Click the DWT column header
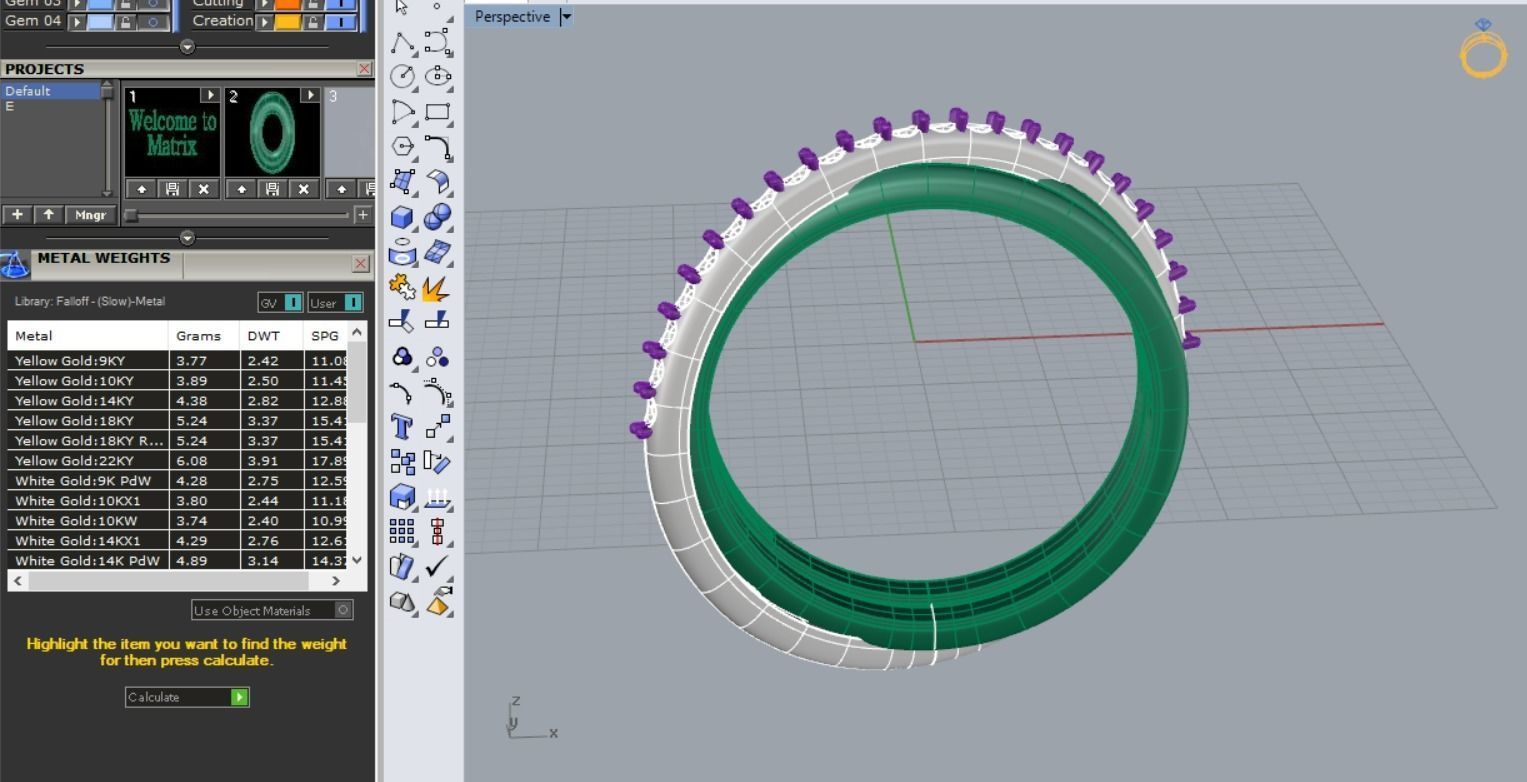Viewport: 1527px width, 782px height. point(271,335)
